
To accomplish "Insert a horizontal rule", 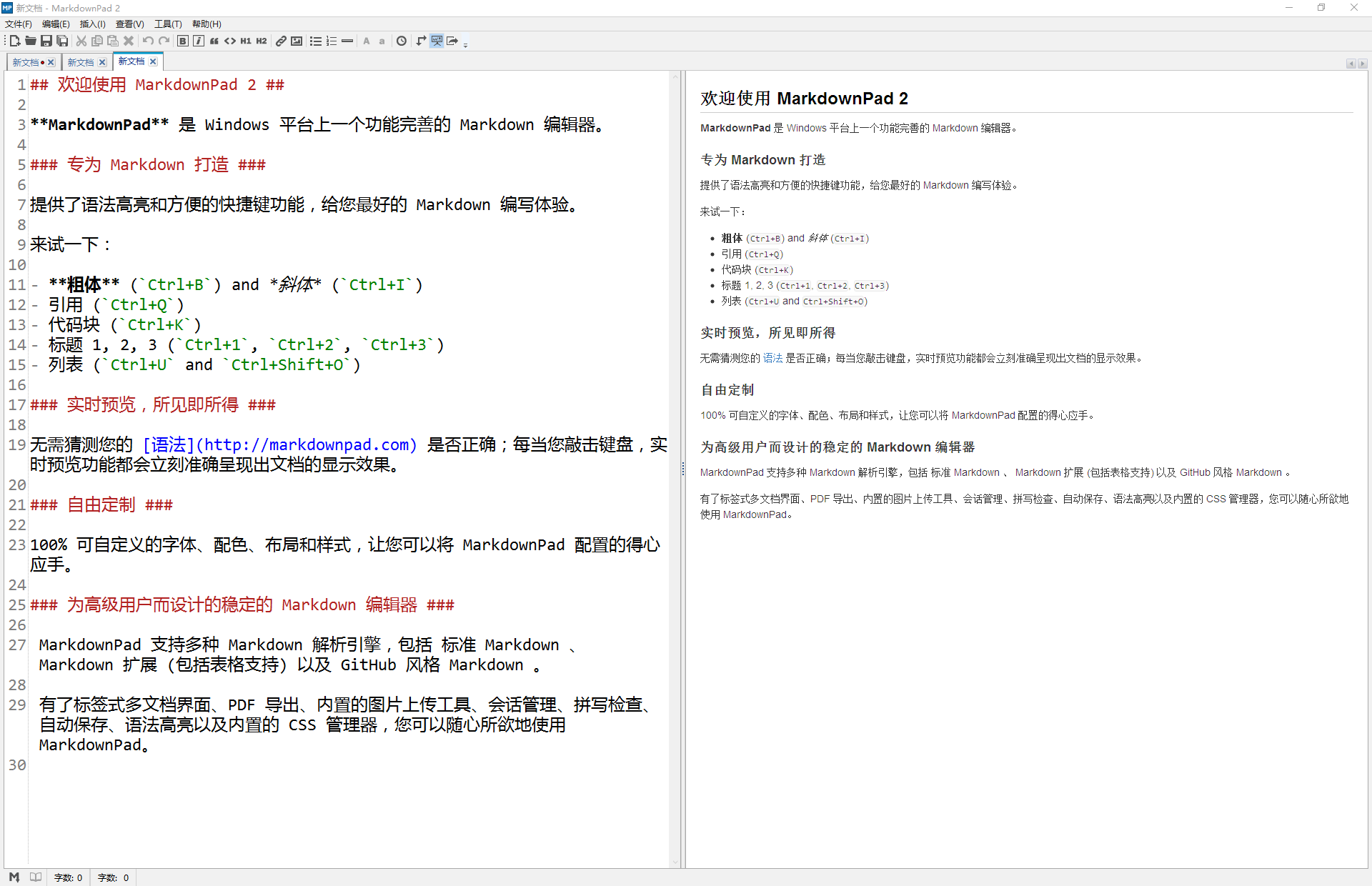I will click(347, 41).
